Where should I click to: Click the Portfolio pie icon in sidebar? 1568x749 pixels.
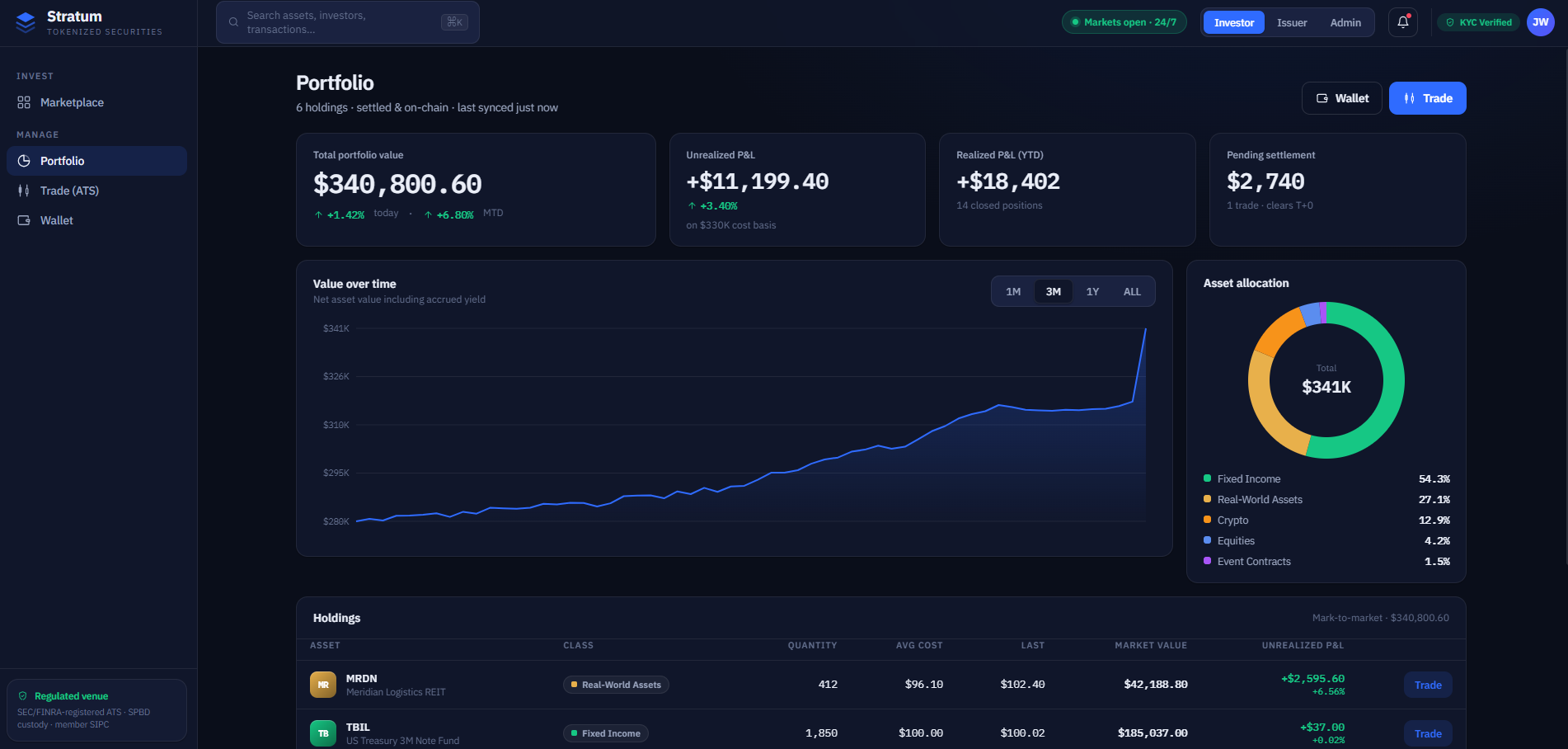[24, 161]
